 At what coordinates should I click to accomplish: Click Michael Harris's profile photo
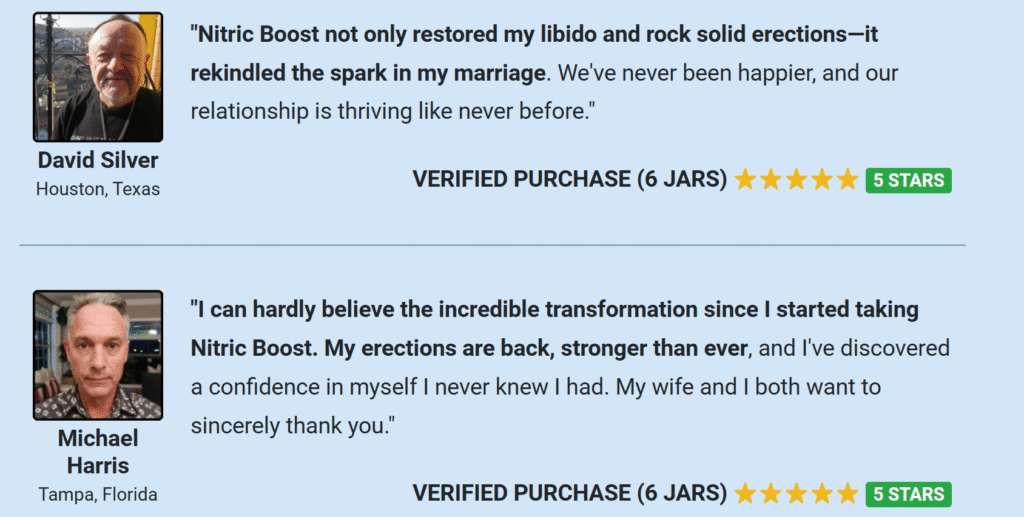pyautogui.click(x=98, y=355)
